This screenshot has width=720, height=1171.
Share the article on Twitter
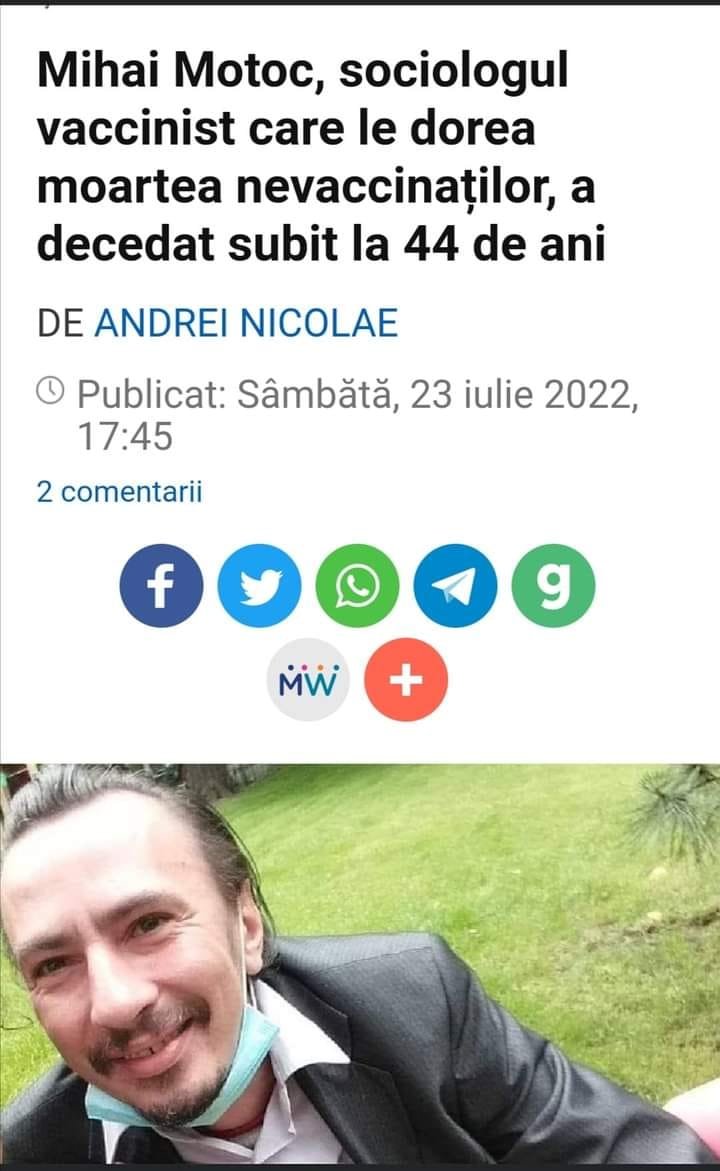259,586
